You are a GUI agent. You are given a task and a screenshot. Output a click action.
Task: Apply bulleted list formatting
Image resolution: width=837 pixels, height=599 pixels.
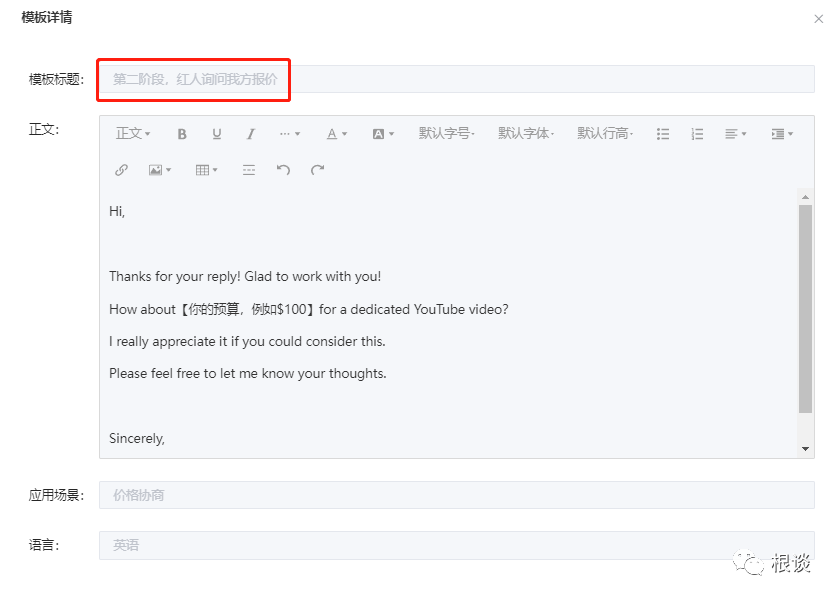[663, 134]
